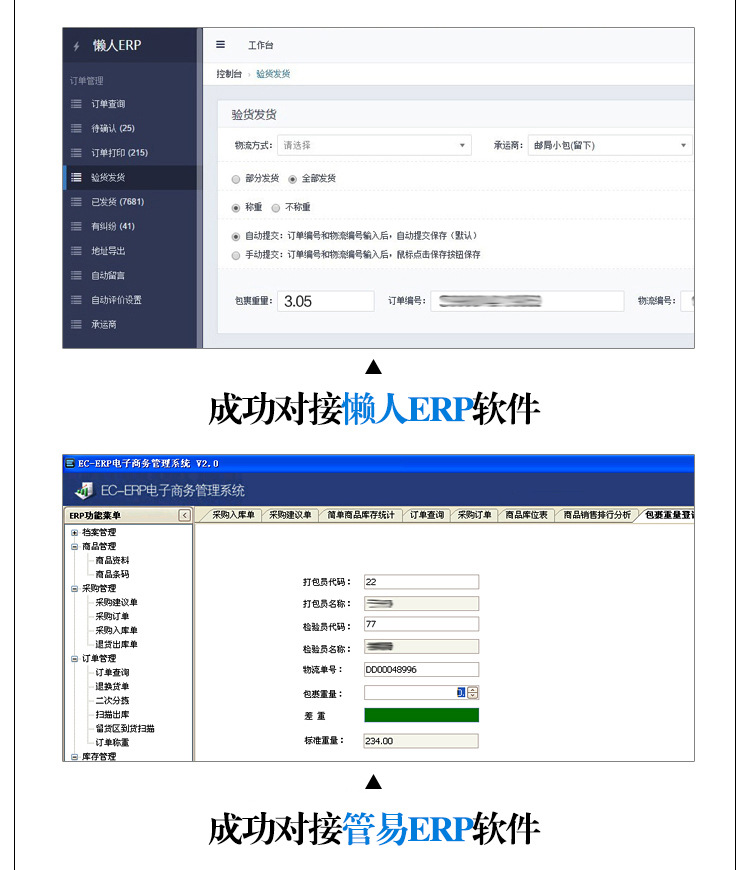The height and width of the screenshot is (870, 750).
Task: Select 商品资料 in the ERP tree
Action: coord(112,560)
